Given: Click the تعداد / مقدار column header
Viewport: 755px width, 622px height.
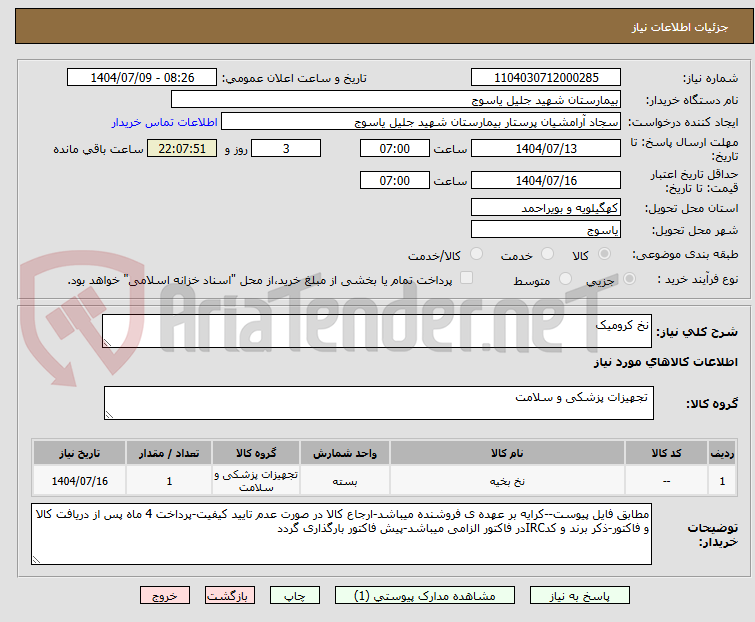Looking at the screenshot, I should [169, 453].
